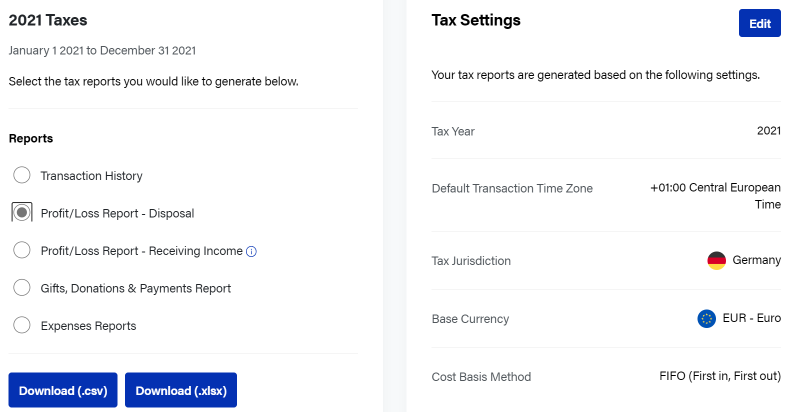This screenshot has height=412, width=795.
Task: Click the Central European Time zone value
Action: click(x=715, y=196)
